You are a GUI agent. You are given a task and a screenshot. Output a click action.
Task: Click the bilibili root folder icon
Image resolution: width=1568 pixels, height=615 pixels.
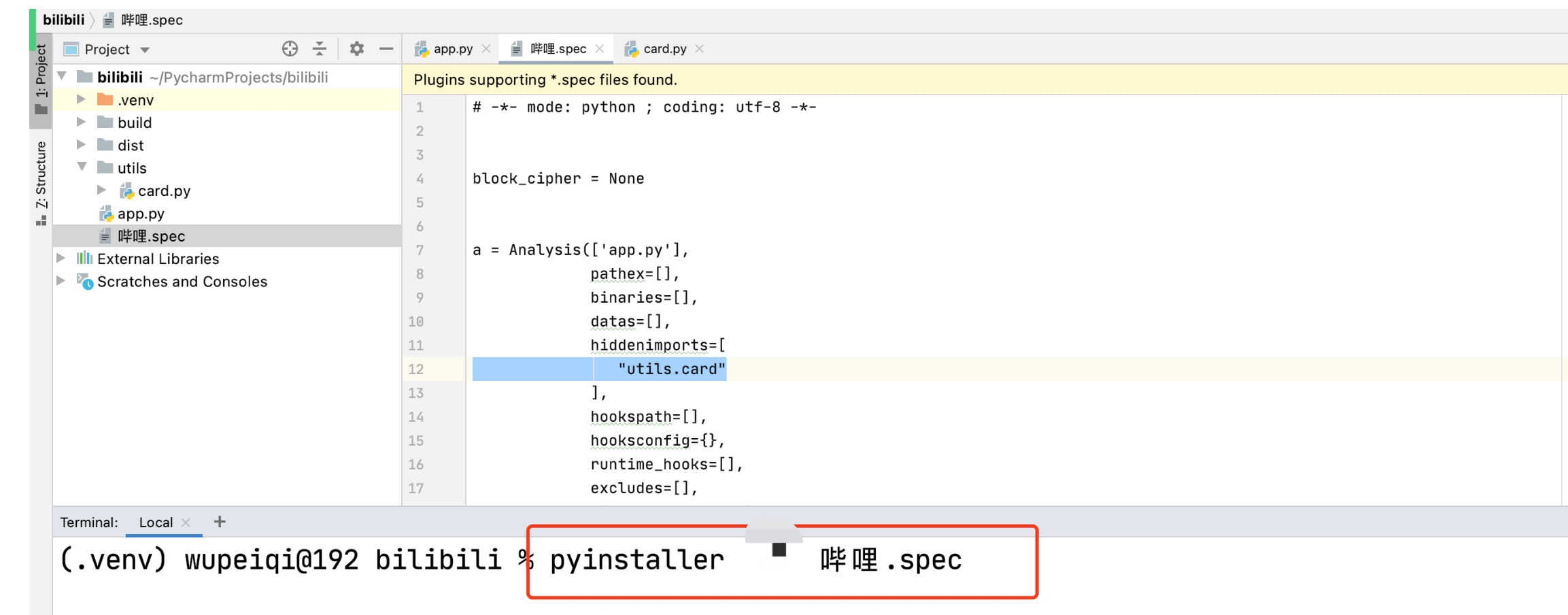(85, 76)
